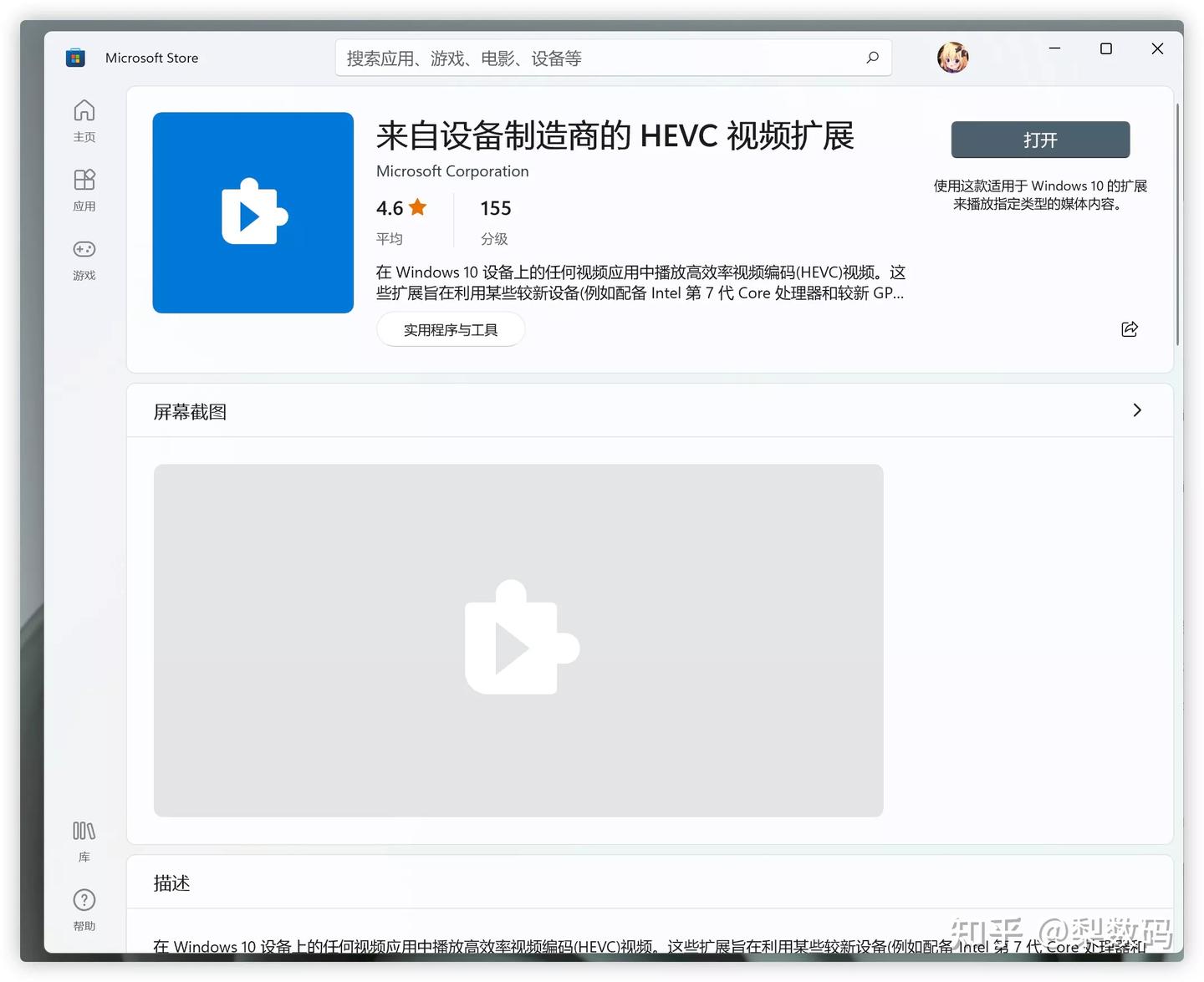Click the search apps input field
This screenshot has height=982, width=1204.
(x=585, y=58)
